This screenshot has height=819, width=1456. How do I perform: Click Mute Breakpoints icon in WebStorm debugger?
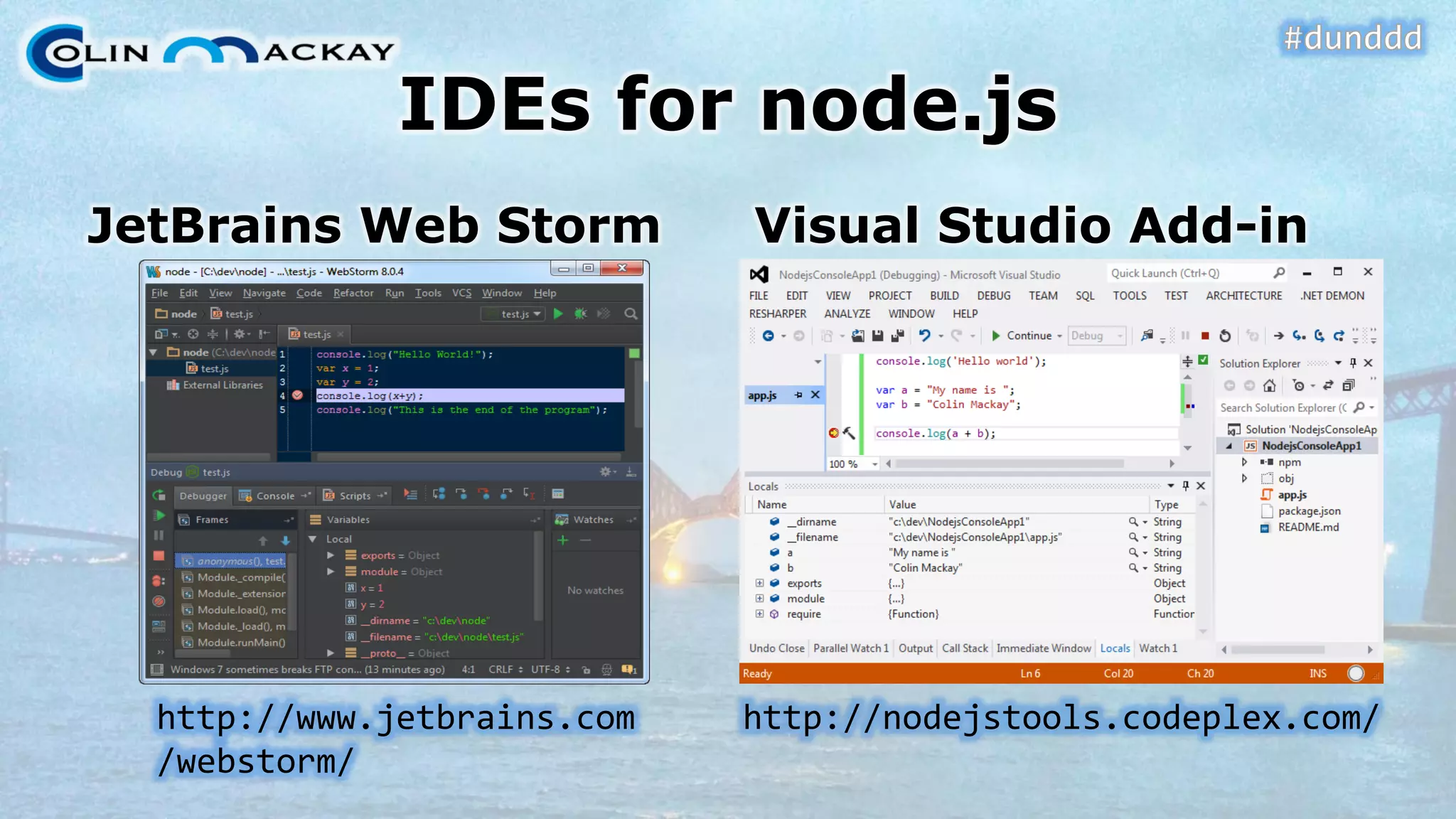159,601
